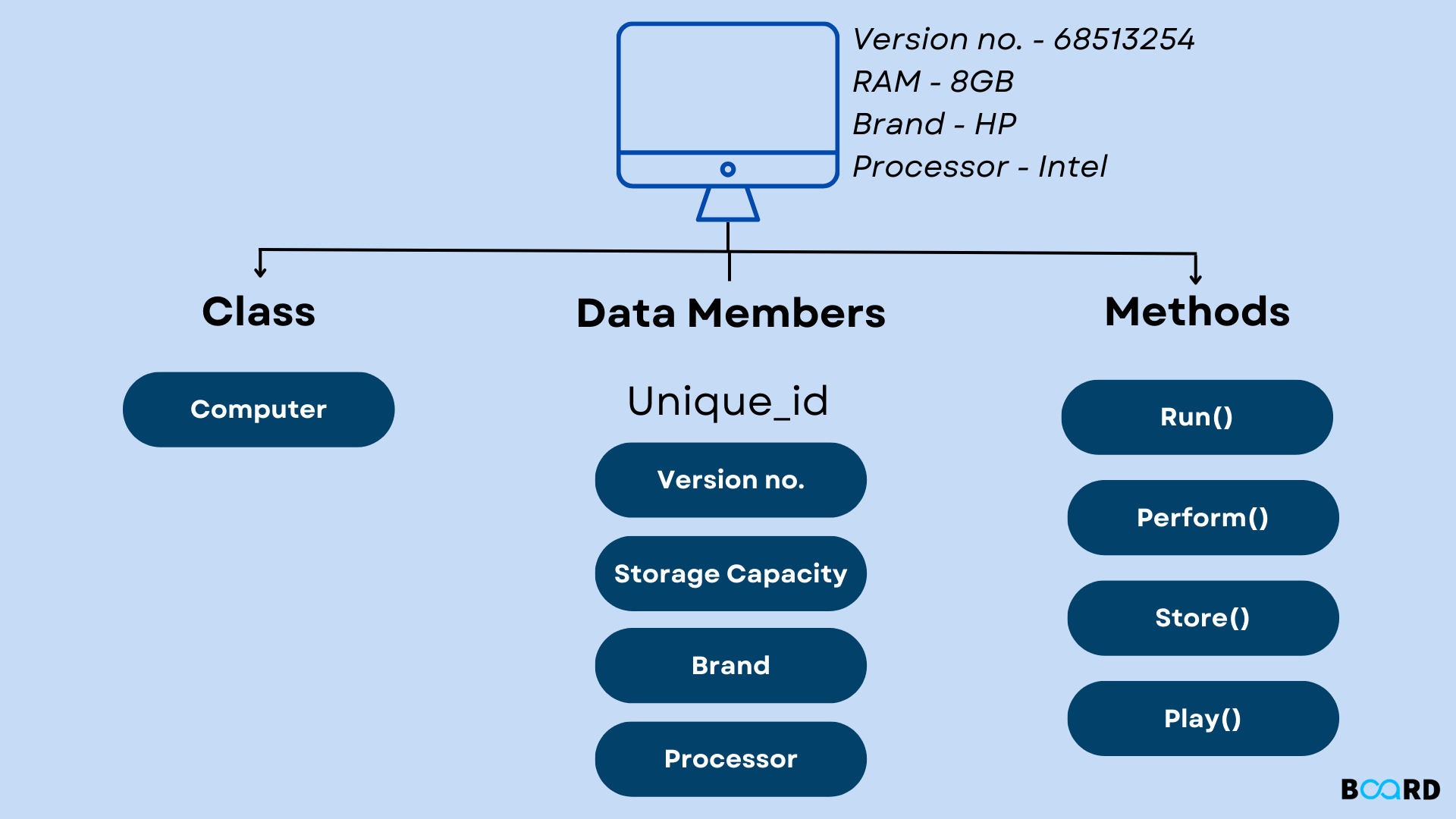The width and height of the screenshot is (1456, 819).
Task: Select the Run() method button
Action: tap(1196, 416)
